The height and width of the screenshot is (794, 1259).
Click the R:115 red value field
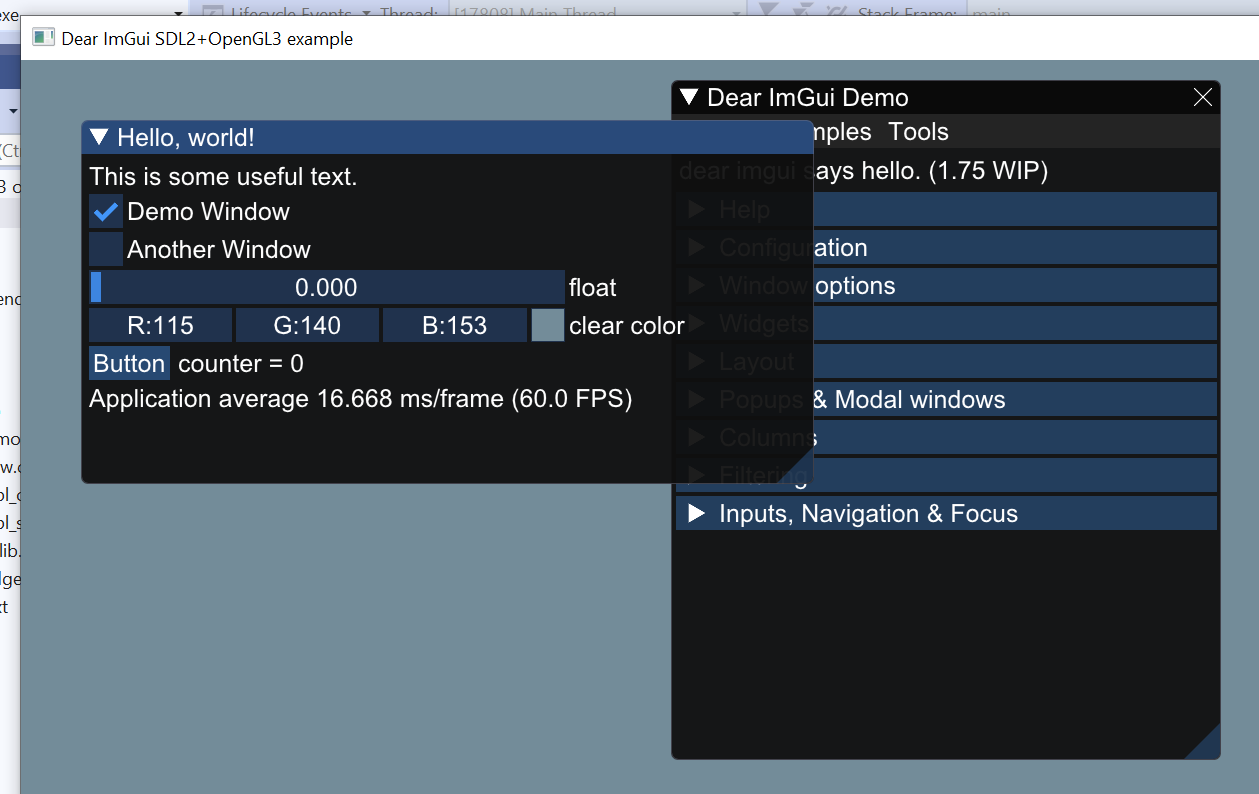pos(161,326)
